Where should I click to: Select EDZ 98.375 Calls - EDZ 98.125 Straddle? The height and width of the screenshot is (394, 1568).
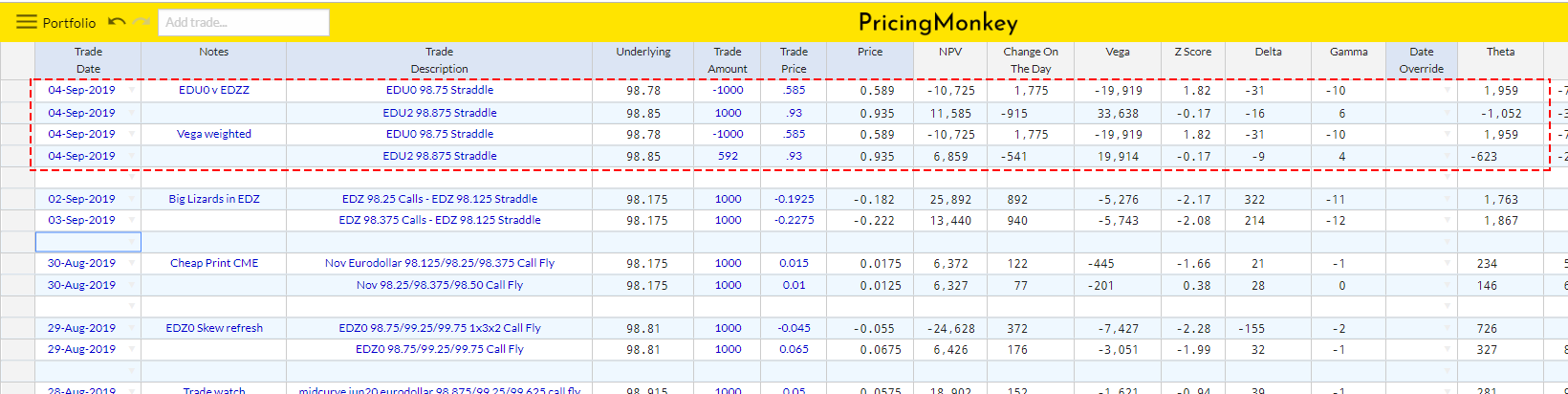439,220
